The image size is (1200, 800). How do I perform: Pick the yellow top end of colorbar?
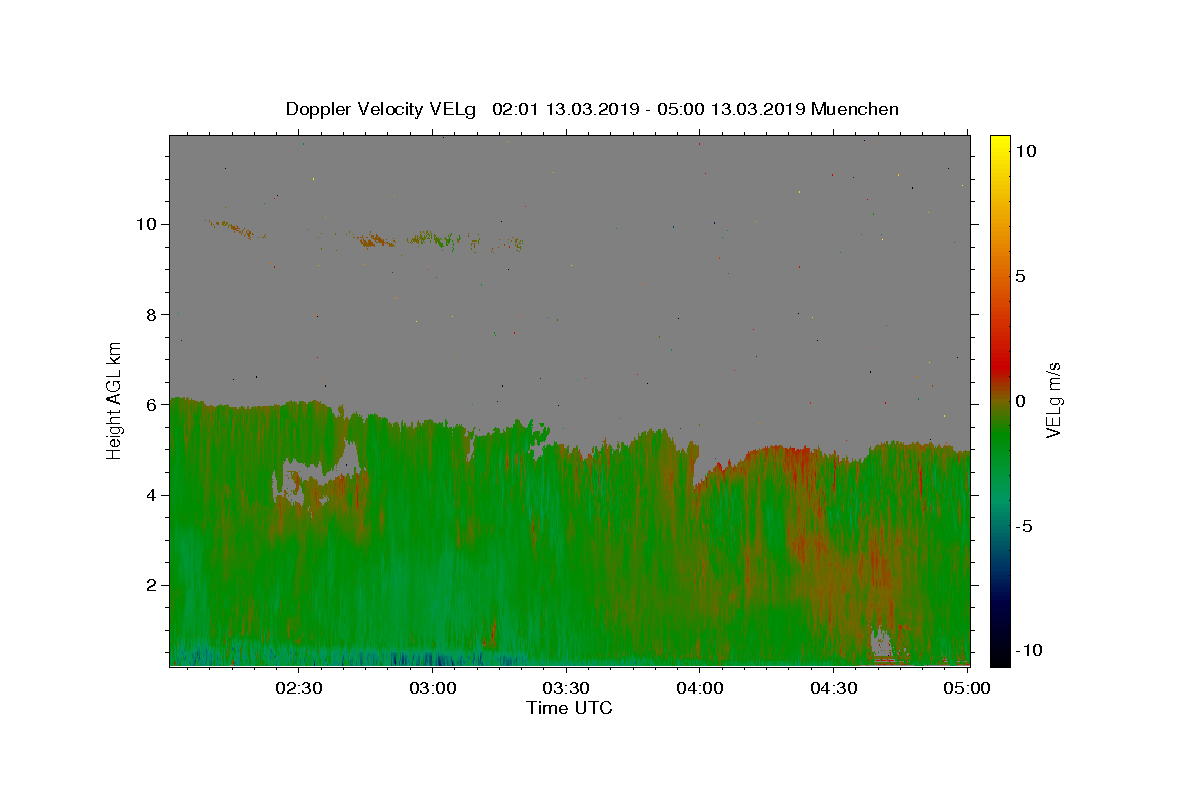click(1000, 142)
